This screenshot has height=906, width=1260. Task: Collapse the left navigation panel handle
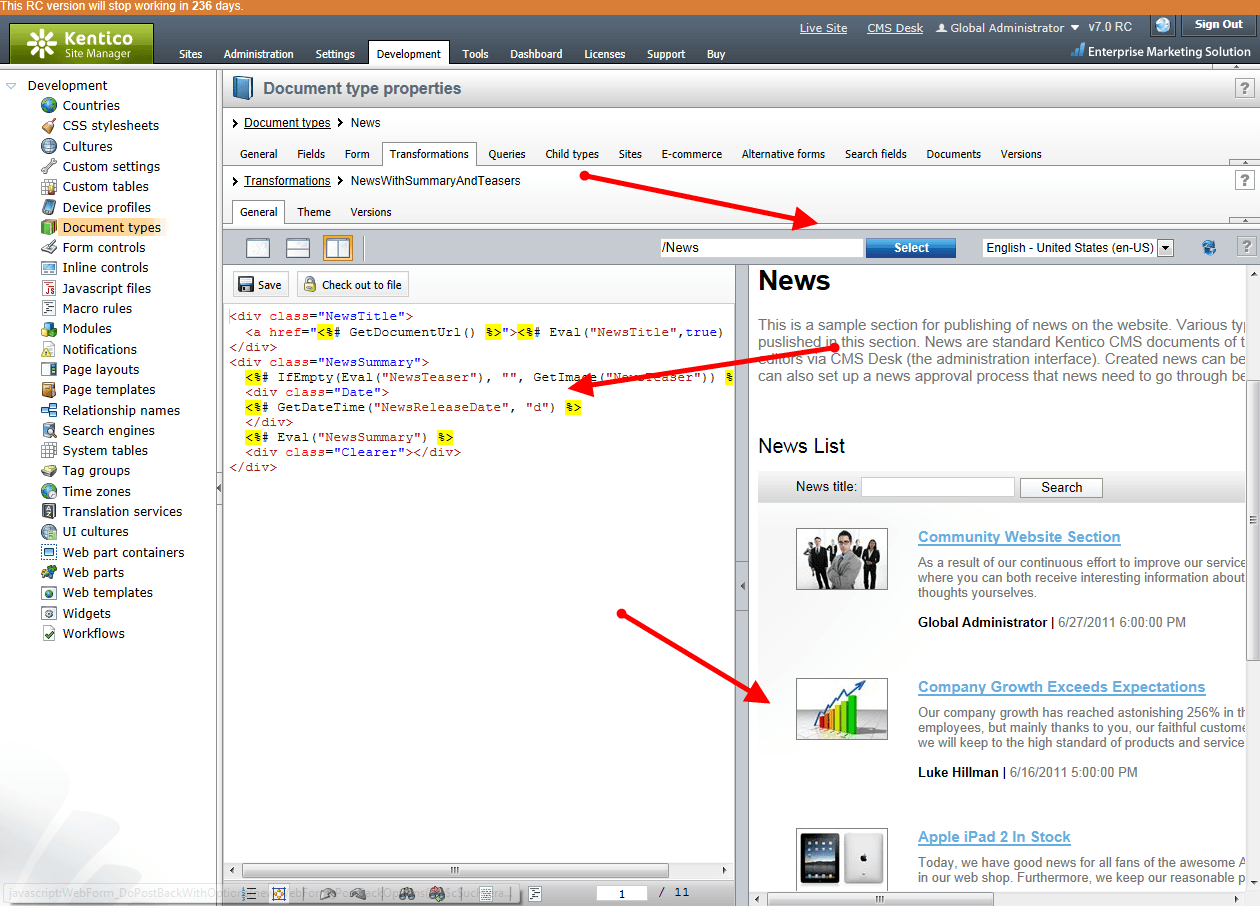tap(219, 488)
